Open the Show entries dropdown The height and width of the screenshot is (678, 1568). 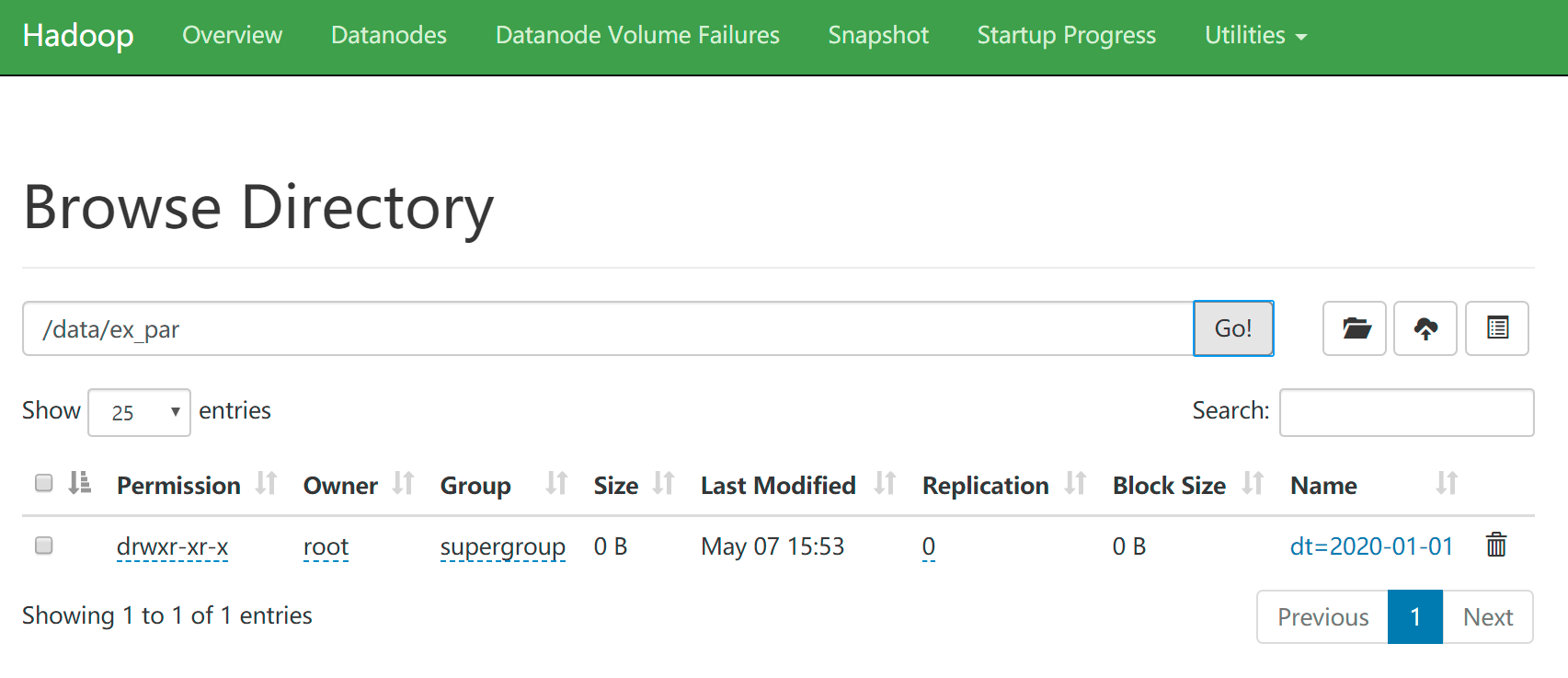click(x=139, y=412)
